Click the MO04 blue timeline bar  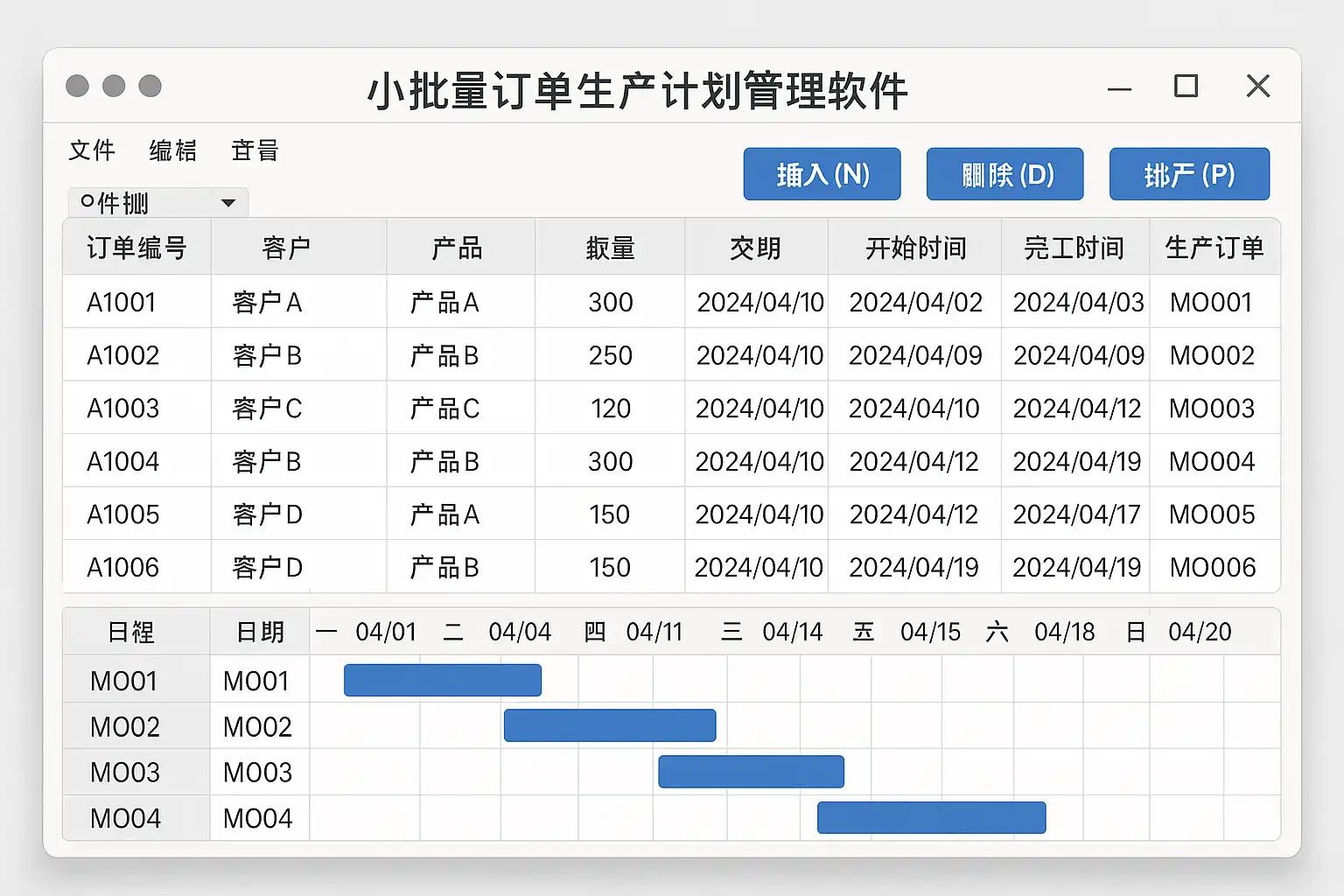931,817
